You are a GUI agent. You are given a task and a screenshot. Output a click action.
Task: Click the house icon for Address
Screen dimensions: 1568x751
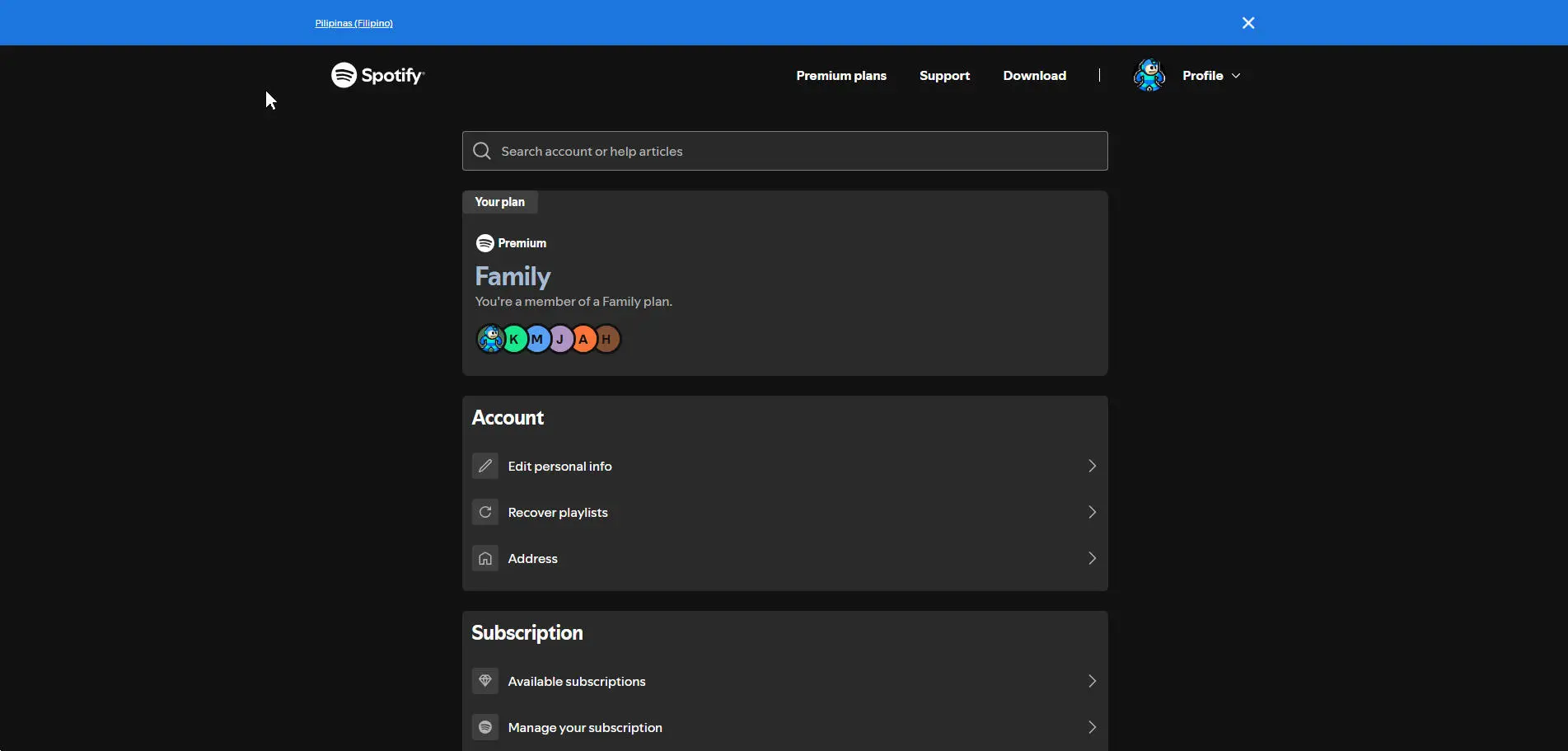(485, 558)
